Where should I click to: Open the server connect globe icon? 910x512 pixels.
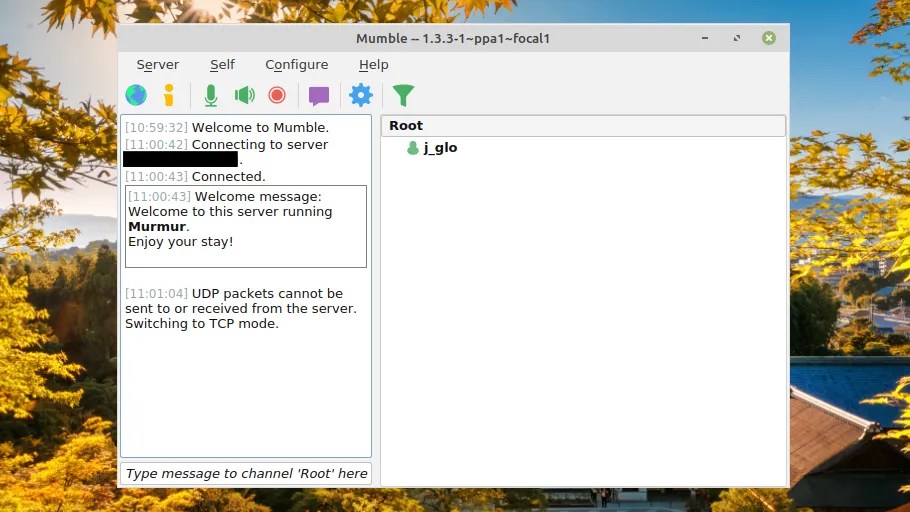point(136,95)
